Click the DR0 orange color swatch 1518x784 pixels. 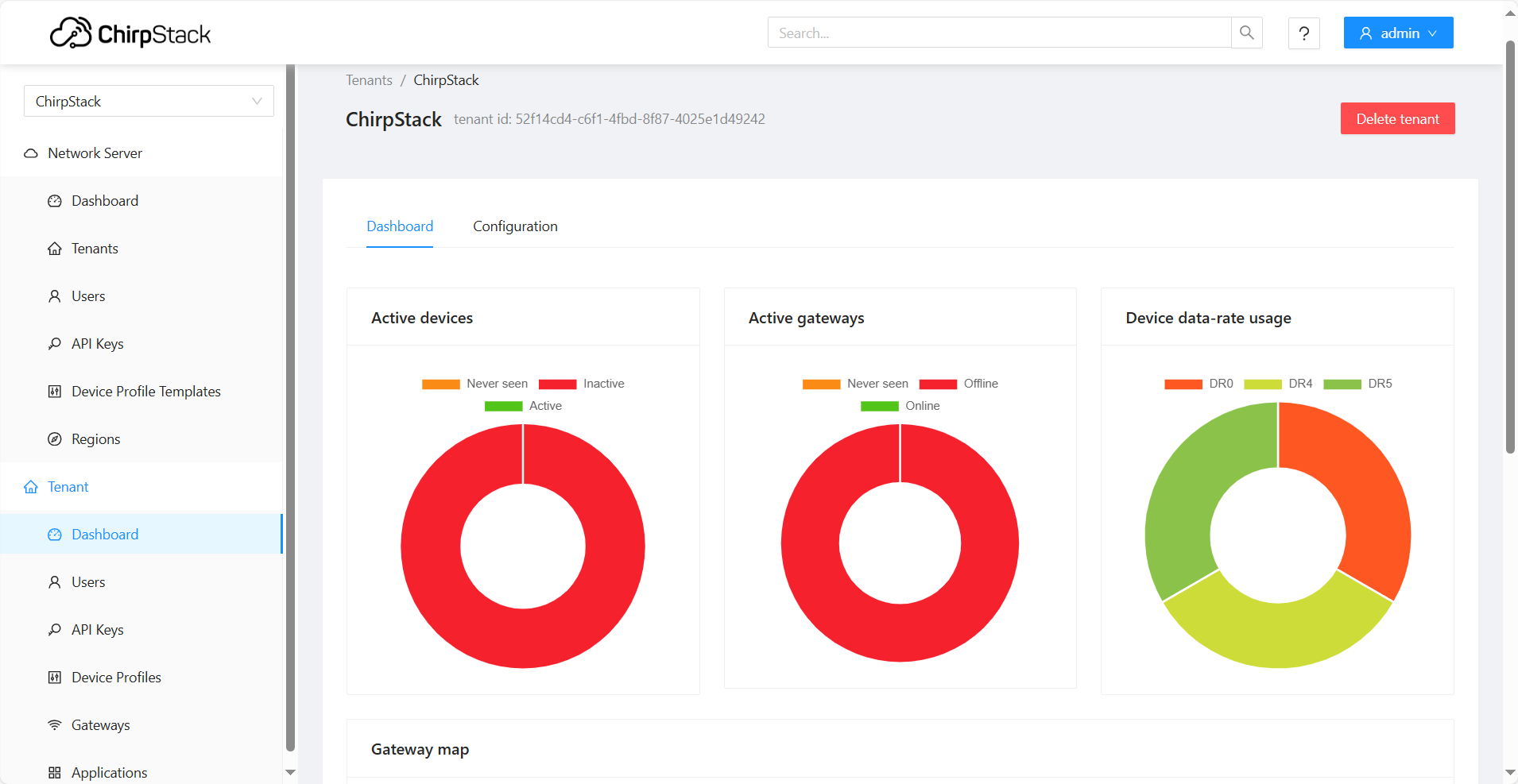tap(1183, 384)
